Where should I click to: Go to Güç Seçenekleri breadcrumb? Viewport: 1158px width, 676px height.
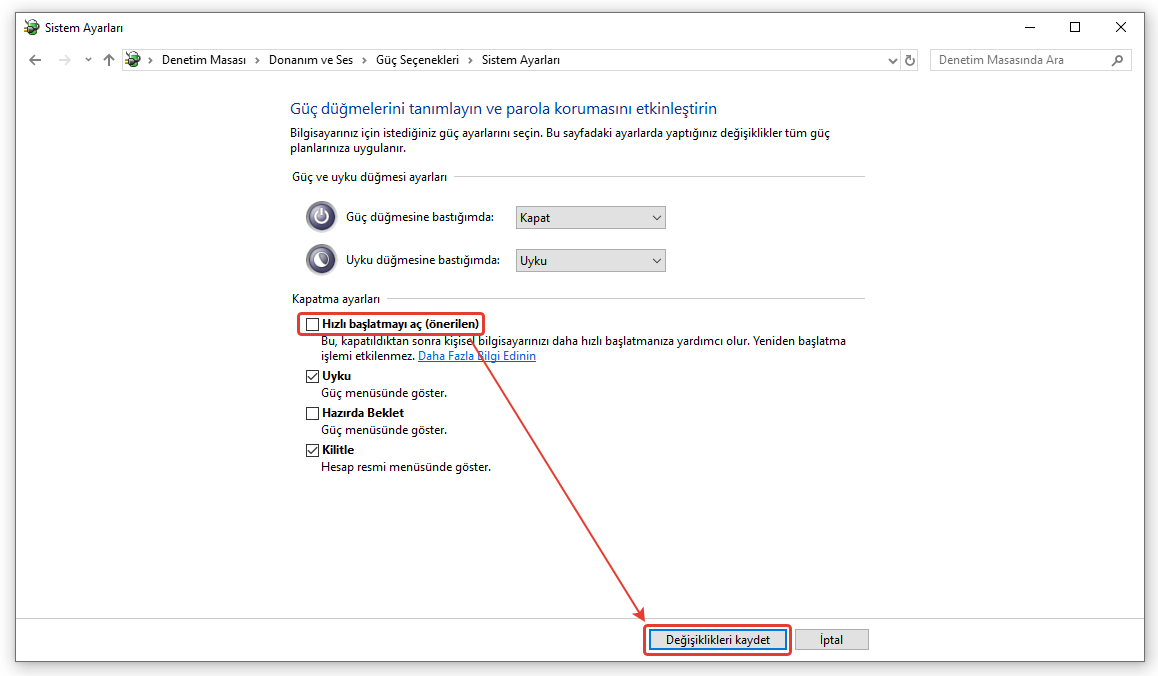click(x=417, y=60)
